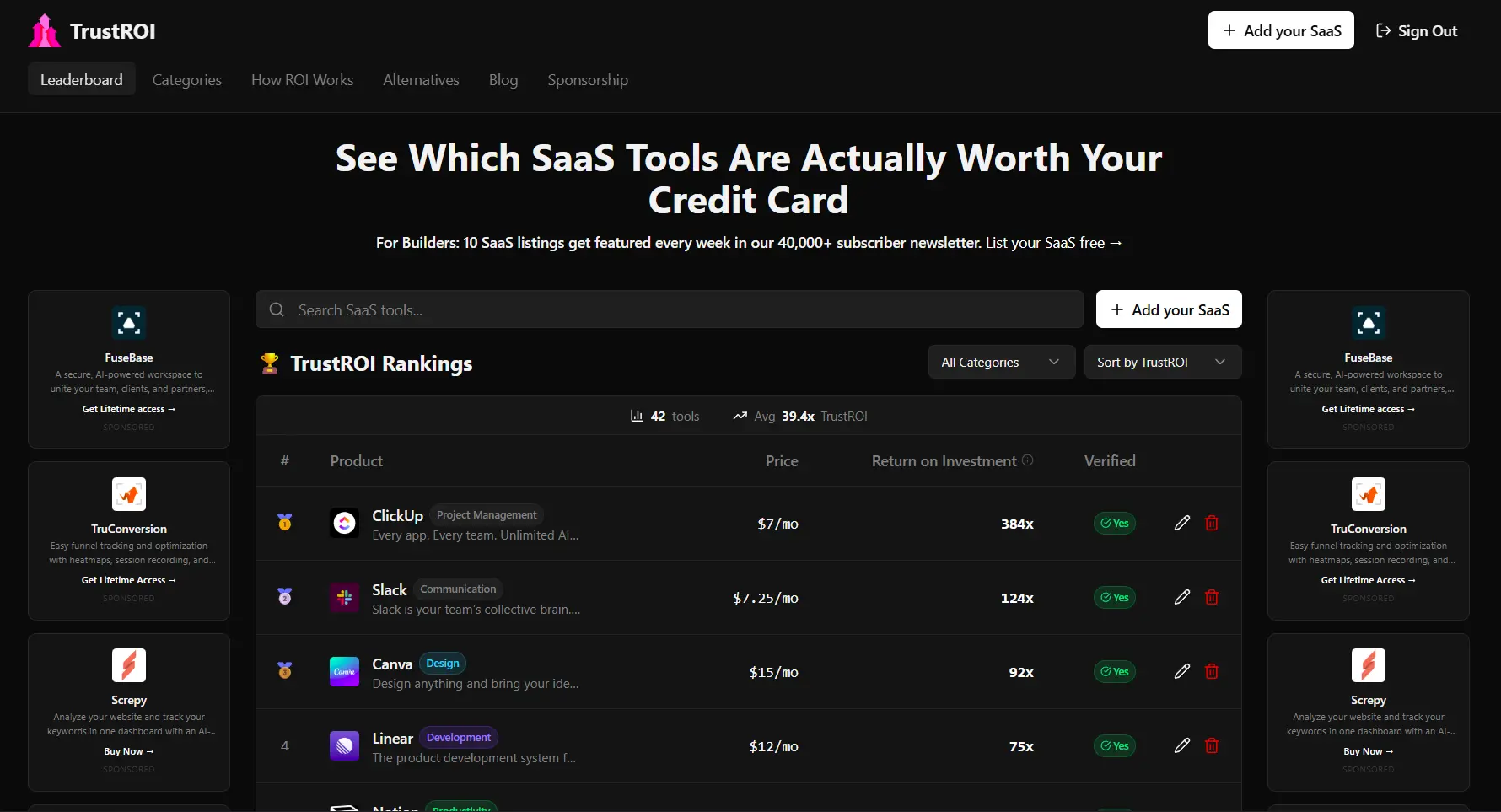
Task: Delete the ClickUp listing trash icon
Action: 1212,523
